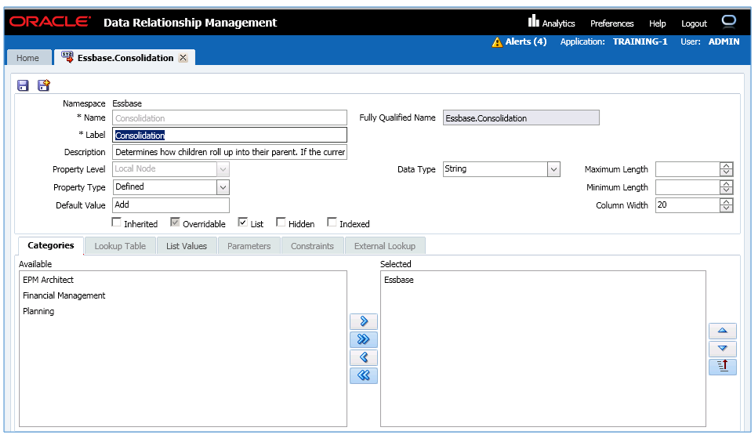
Task: Open Analytics from the bar chart icon
Action: coord(534,21)
